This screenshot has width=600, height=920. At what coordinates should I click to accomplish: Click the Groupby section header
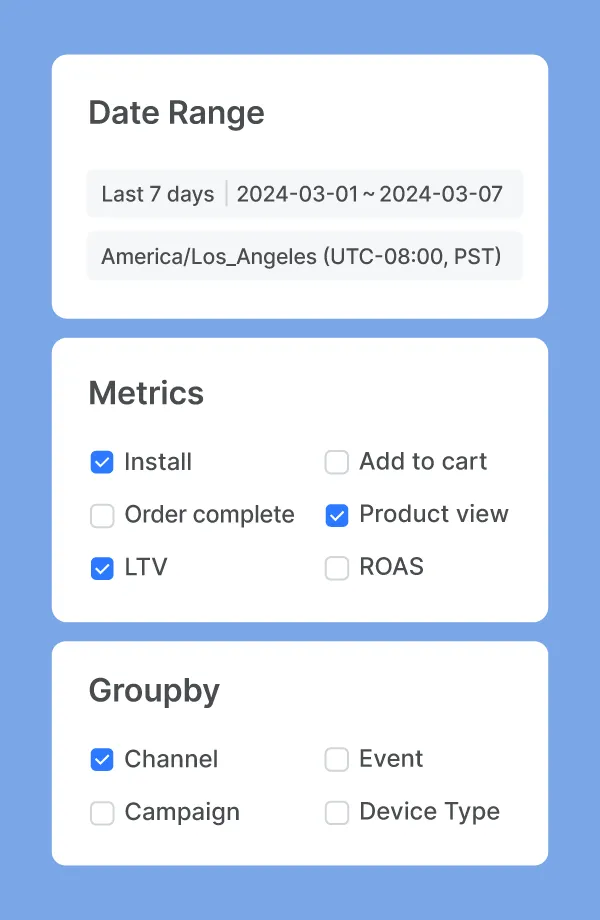[154, 690]
